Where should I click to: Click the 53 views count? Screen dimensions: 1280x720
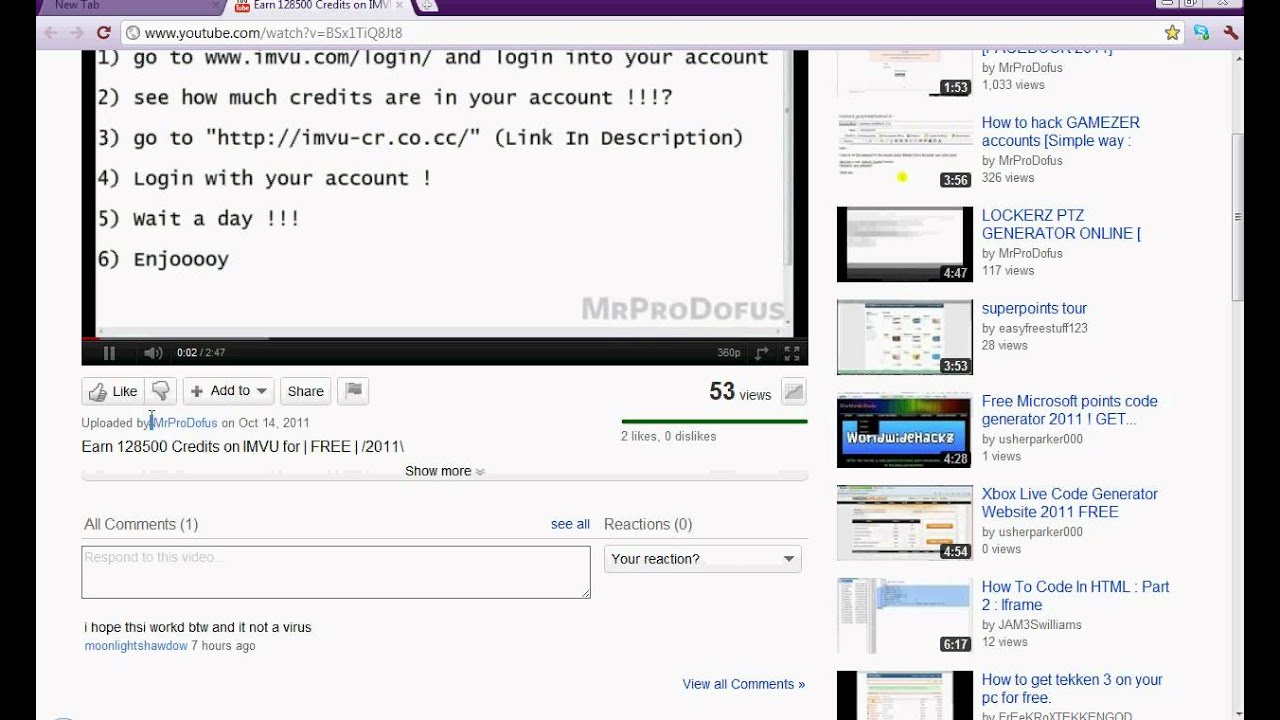740,392
